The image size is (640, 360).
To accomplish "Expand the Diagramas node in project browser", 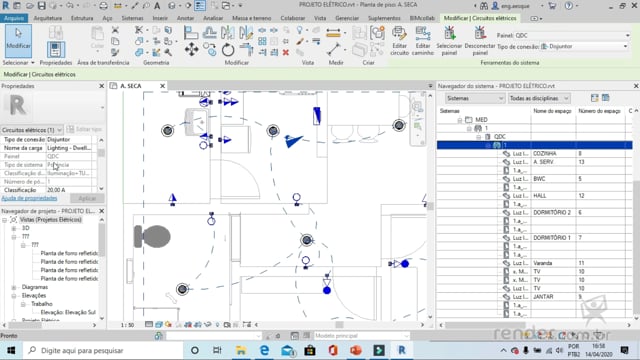I will click(x=14, y=287).
